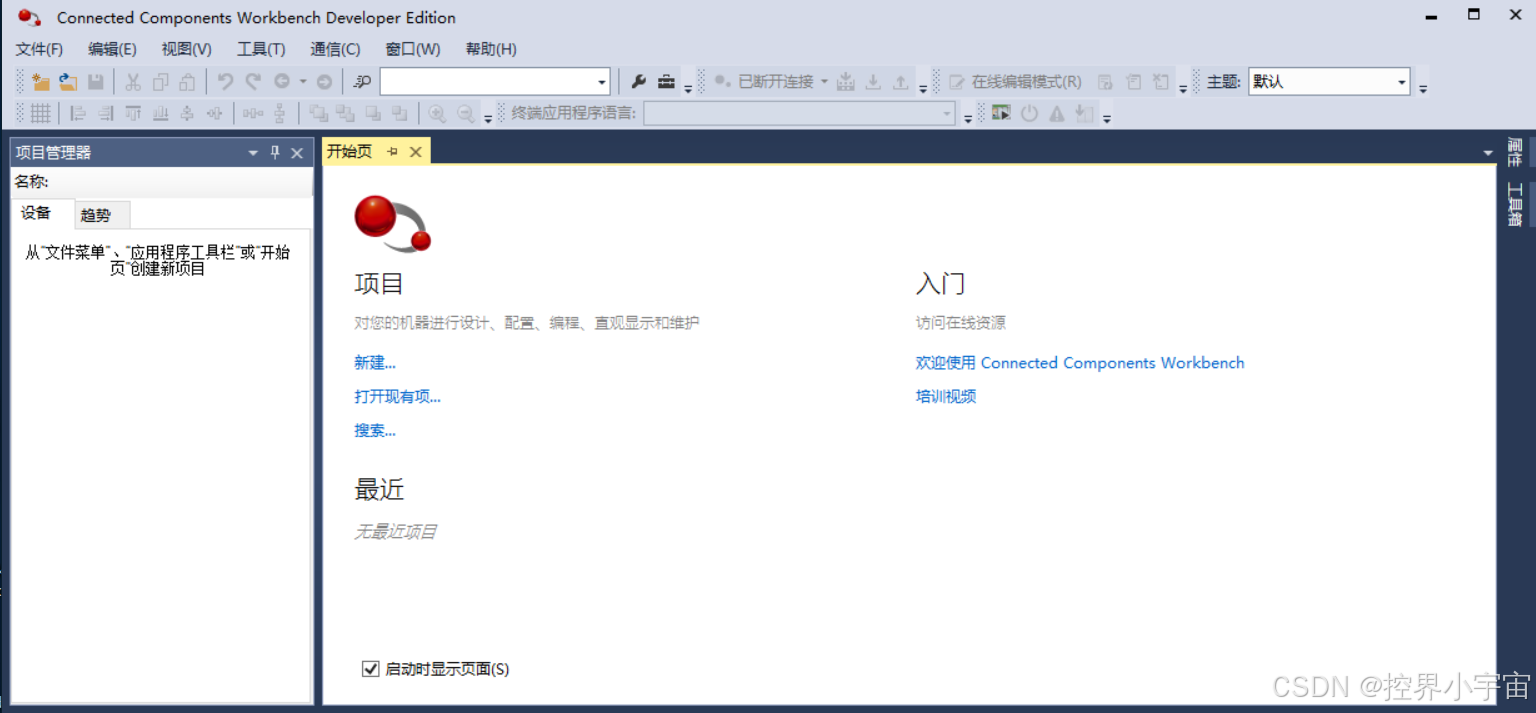Click the Zoom Out magnifier icon
This screenshot has width=1536, height=713.
click(x=465, y=113)
